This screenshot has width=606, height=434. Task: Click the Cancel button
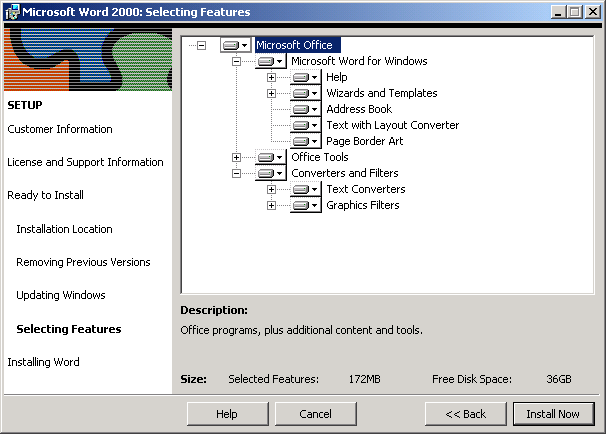point(315,414)
